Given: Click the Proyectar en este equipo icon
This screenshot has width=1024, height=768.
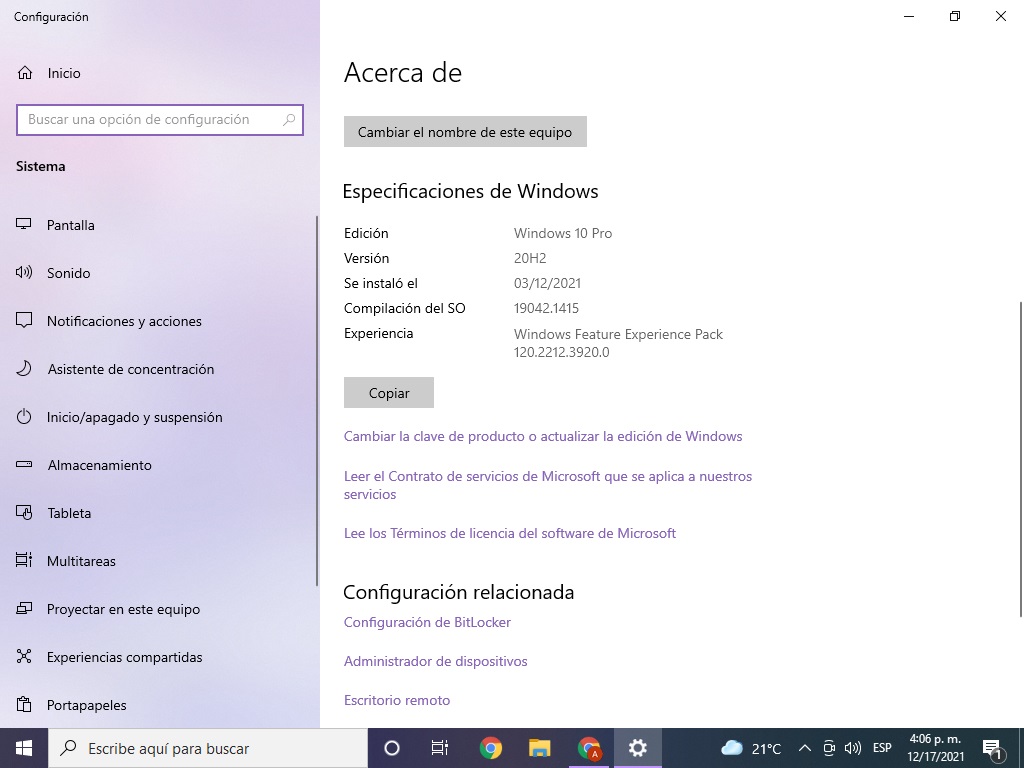Looking at the screenshot, I should click(x=24, y=609).
